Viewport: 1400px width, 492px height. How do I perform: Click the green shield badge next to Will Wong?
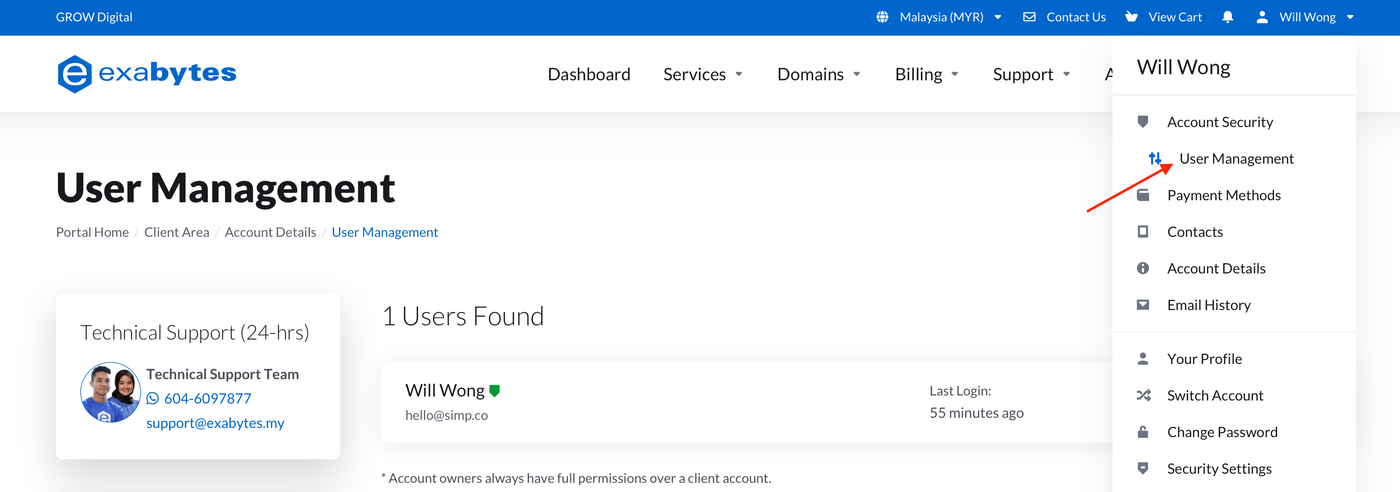494,391
